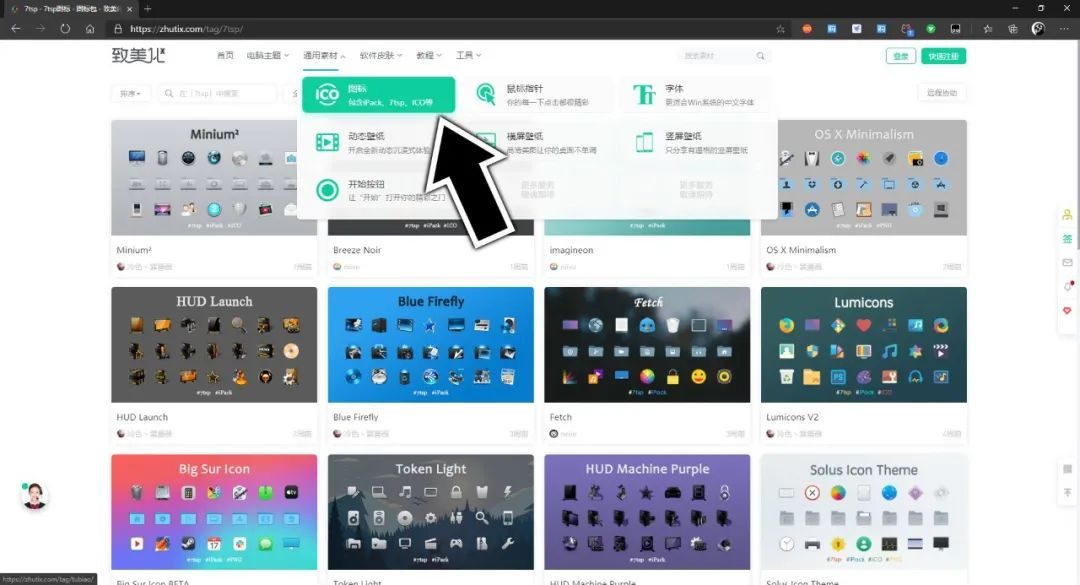The image size is (1080, 585).
Task: Expand the 软件皮肤 navigation dropdown
Action: (381, 56)
